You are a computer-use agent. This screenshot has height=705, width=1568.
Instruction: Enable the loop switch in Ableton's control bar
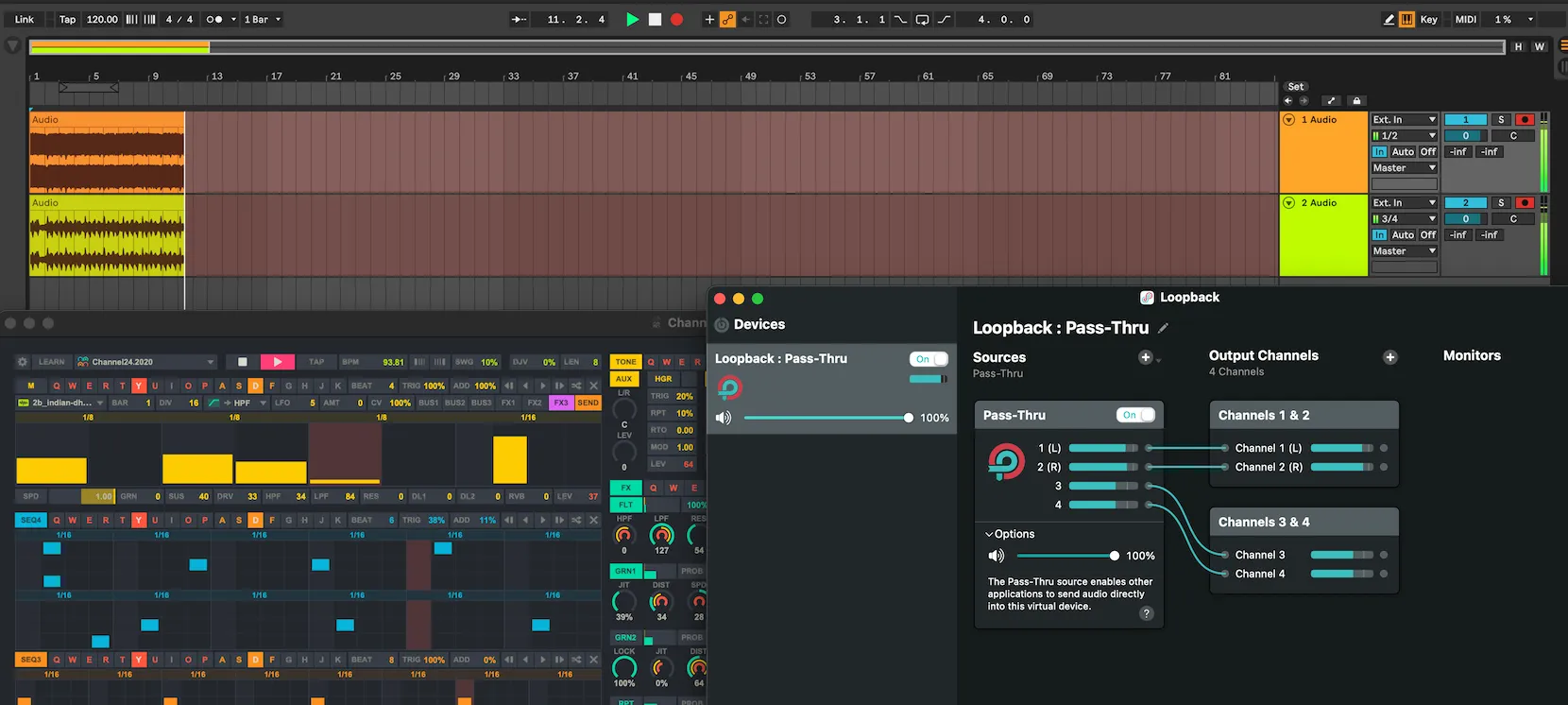coord(922,19)
